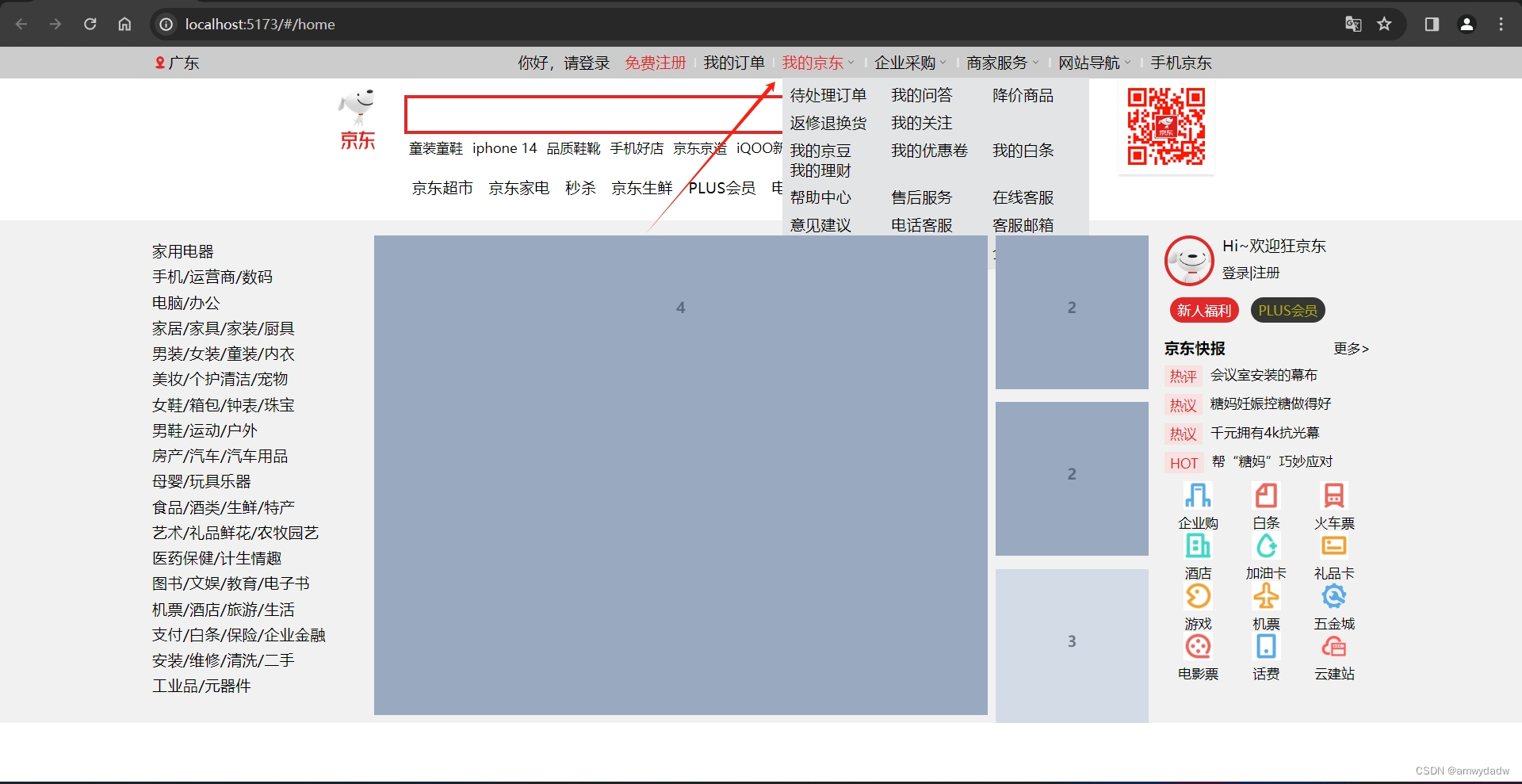This screenshot has height=784, width=1522.
Task: Open the 电影票 service icon
Action: [x=1198, y=647]
